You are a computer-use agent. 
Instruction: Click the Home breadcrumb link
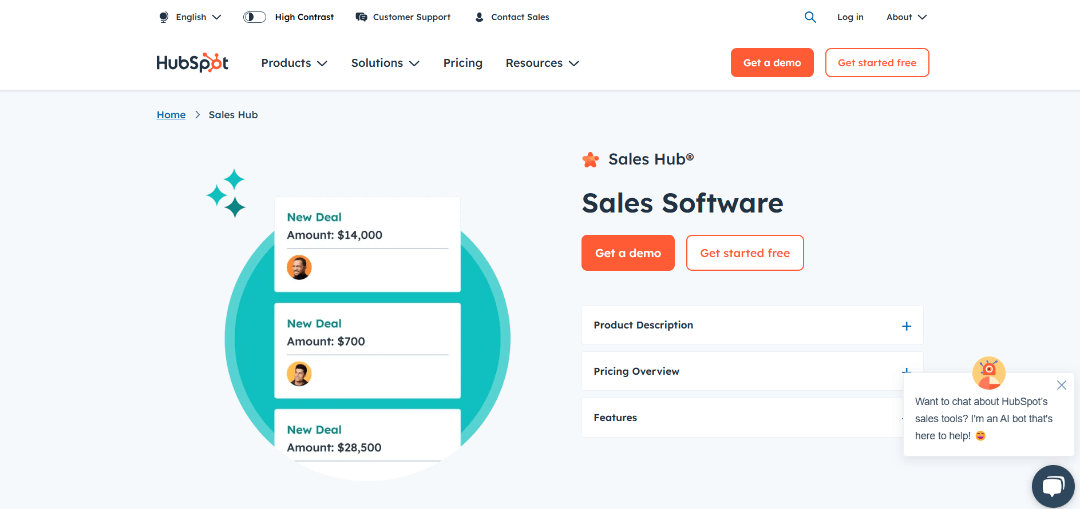pyautogui.click(x=171, y=115)
